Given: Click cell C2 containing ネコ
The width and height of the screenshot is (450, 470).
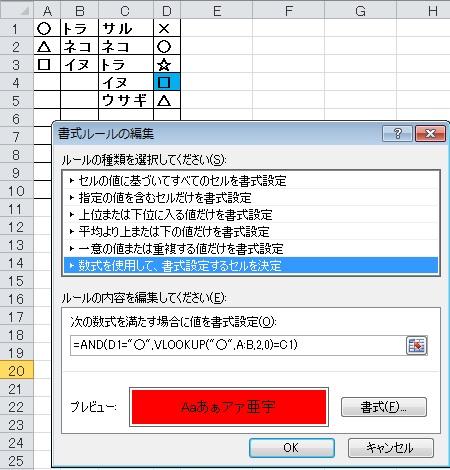Looking at the screenshot, I should tap(126, 46).
